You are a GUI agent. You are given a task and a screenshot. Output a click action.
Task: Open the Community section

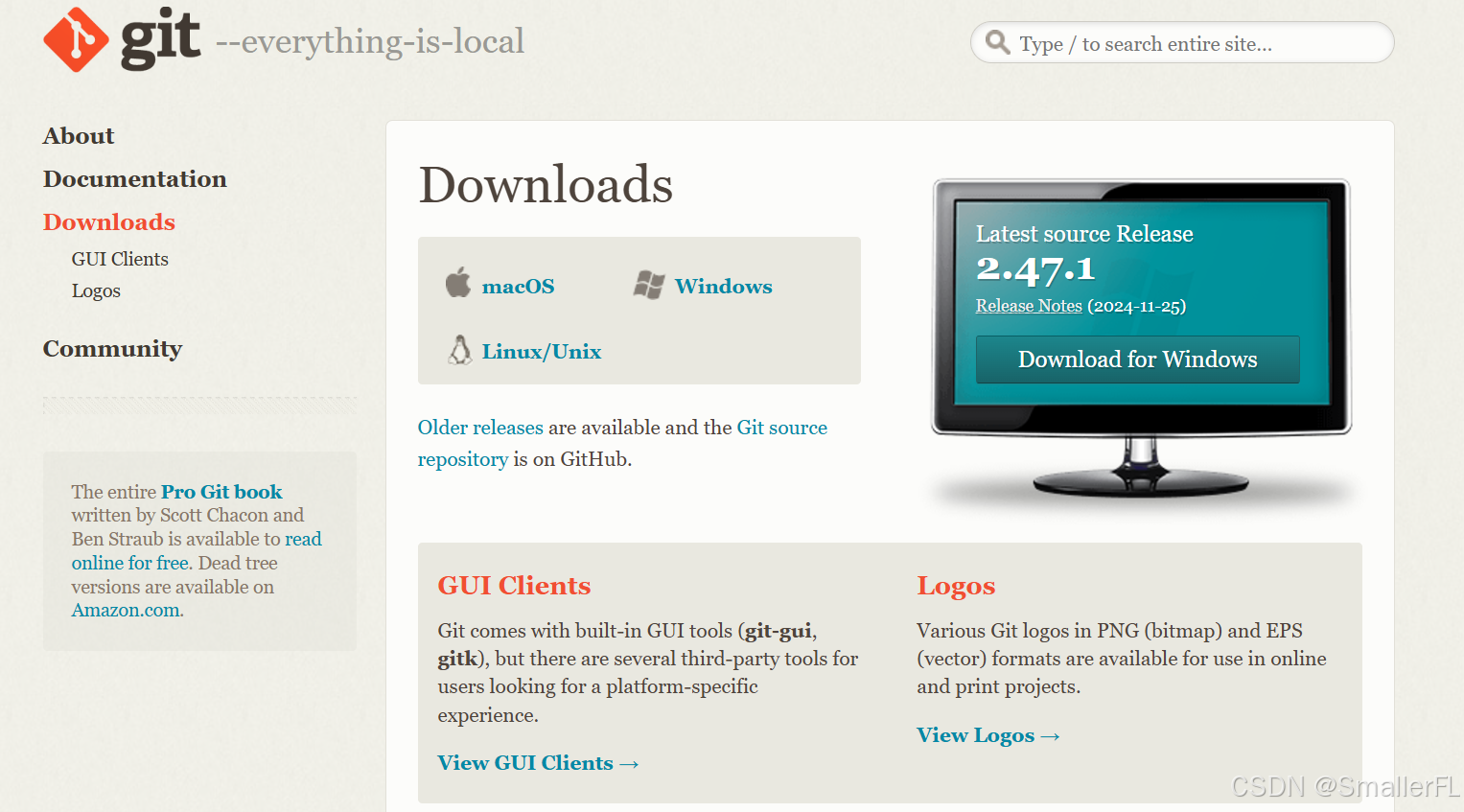(112, 349)
